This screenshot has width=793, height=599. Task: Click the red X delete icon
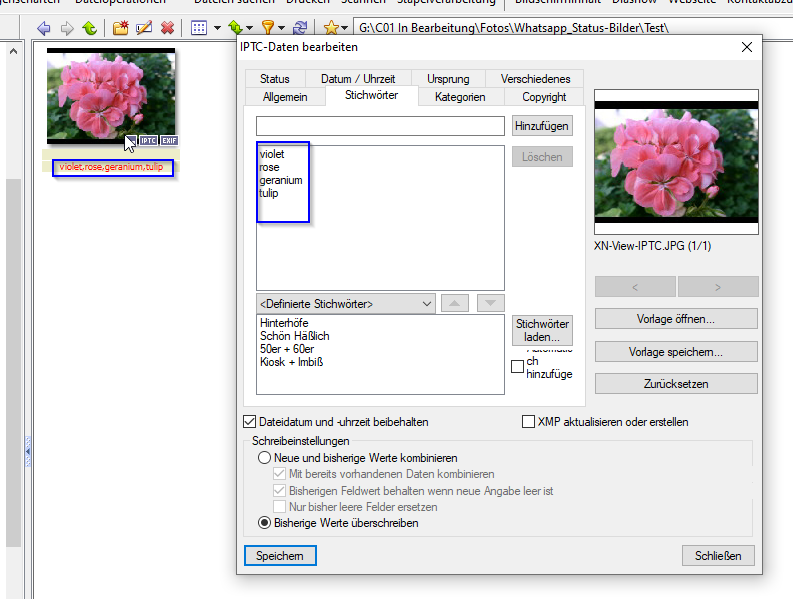(x=167, y=28)
